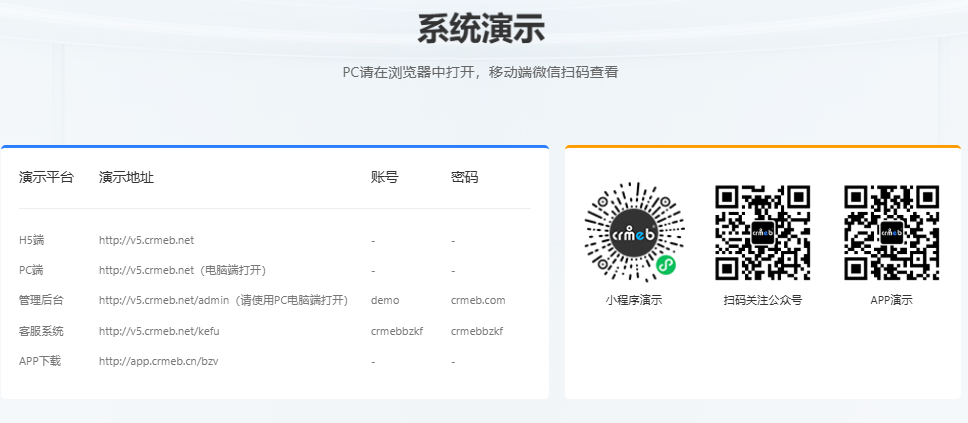968x423 pixels.
Task: Click the admin password 'crmeb.com'
Action: [478, 300]
